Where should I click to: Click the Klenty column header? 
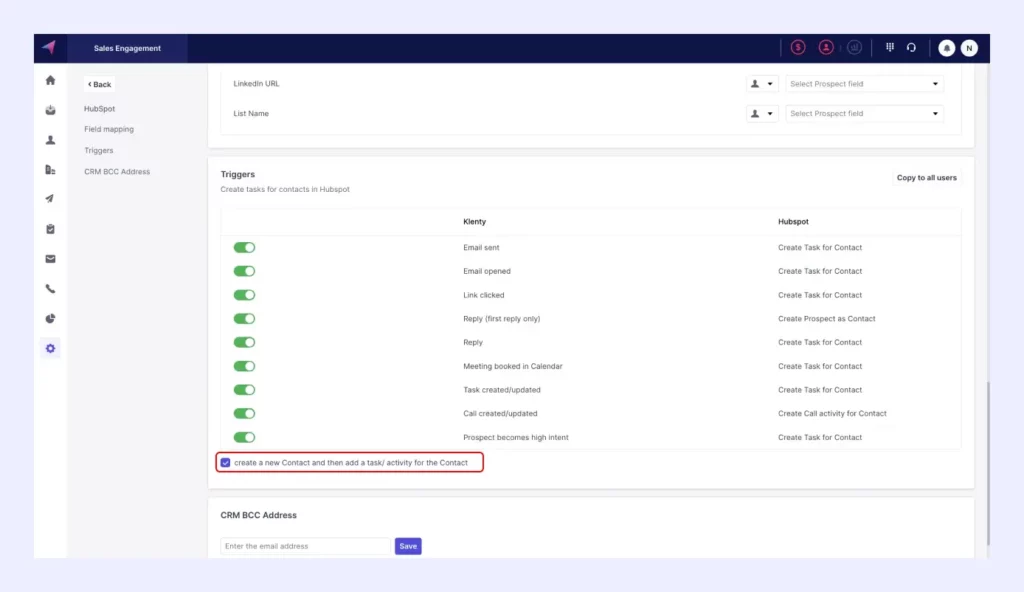point(475,222)
